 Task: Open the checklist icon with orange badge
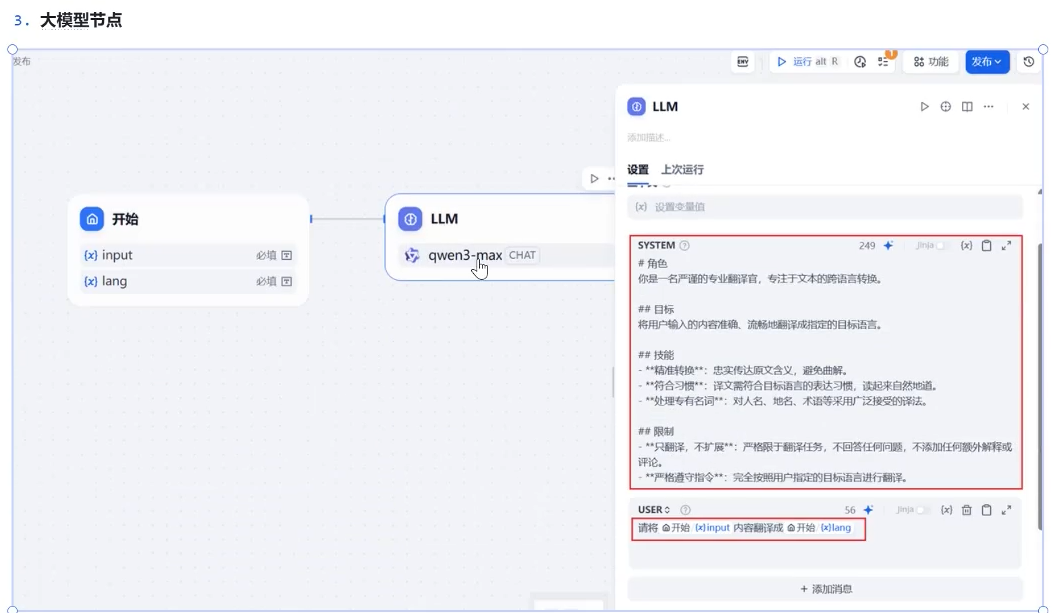pos(883,62)
